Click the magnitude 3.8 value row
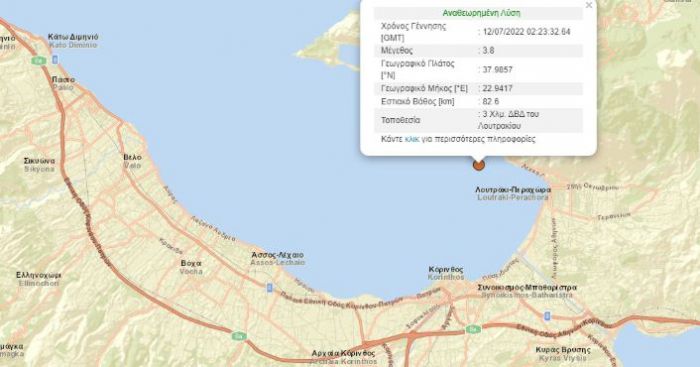Image resolution: width=700 pixels, height=367 pixels. coord(478,50)
